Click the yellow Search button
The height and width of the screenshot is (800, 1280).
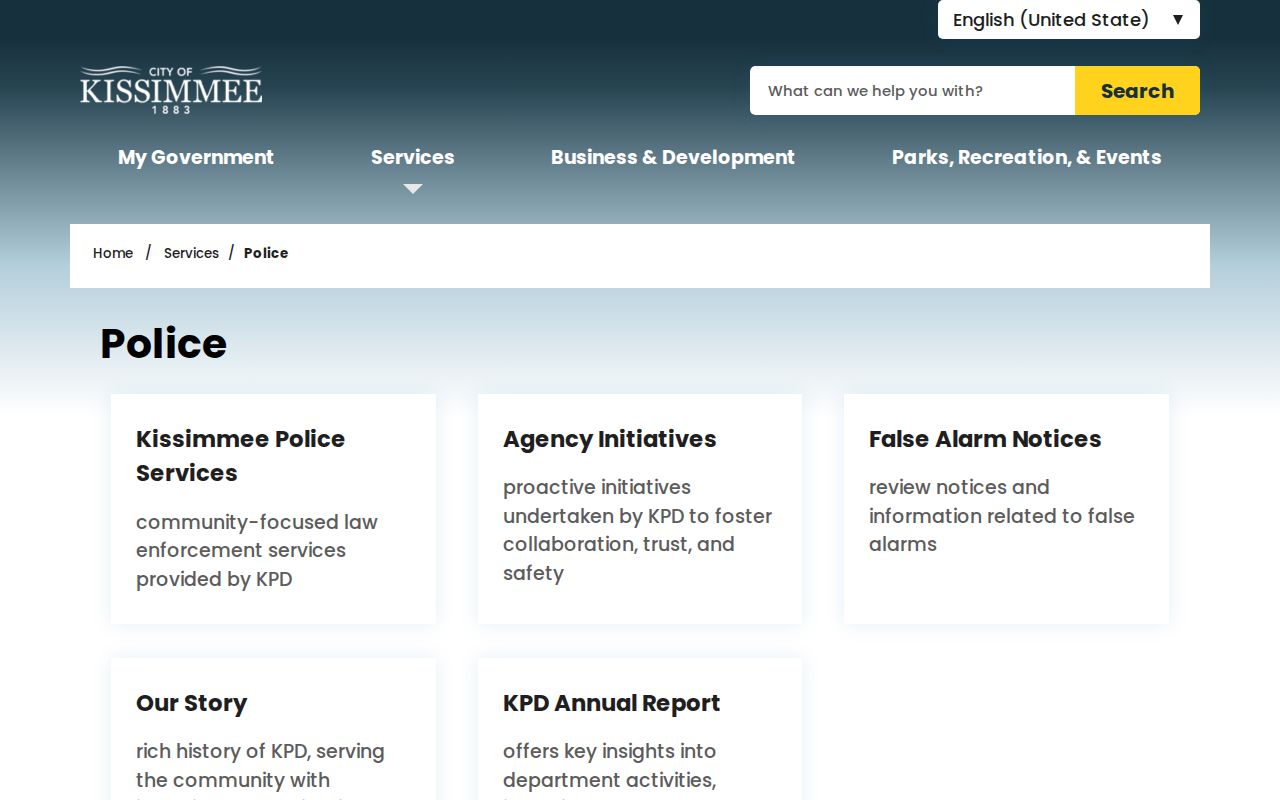[x=1137, y=91]
